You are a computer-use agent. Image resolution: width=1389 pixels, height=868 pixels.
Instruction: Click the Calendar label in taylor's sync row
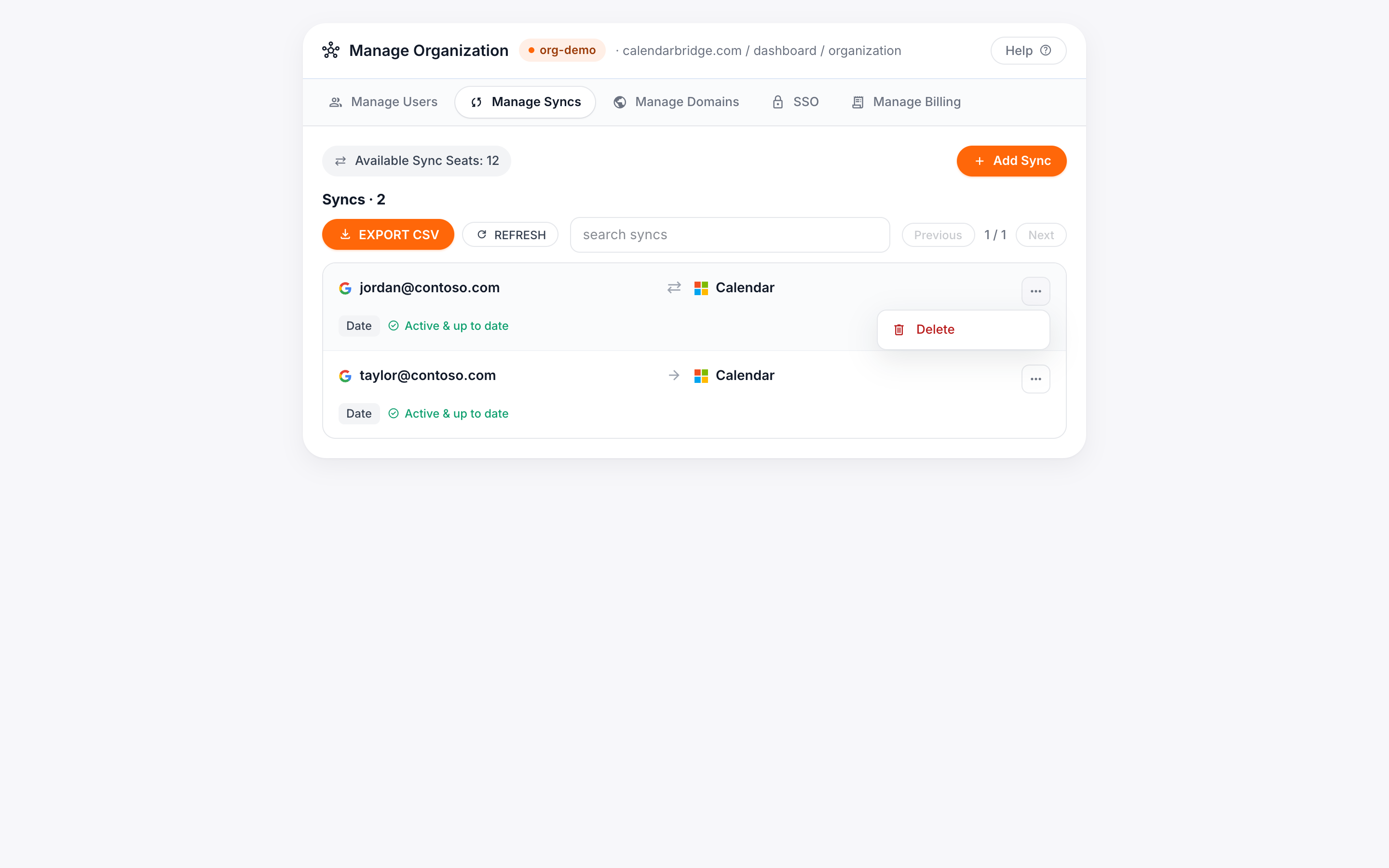[745, 376]
